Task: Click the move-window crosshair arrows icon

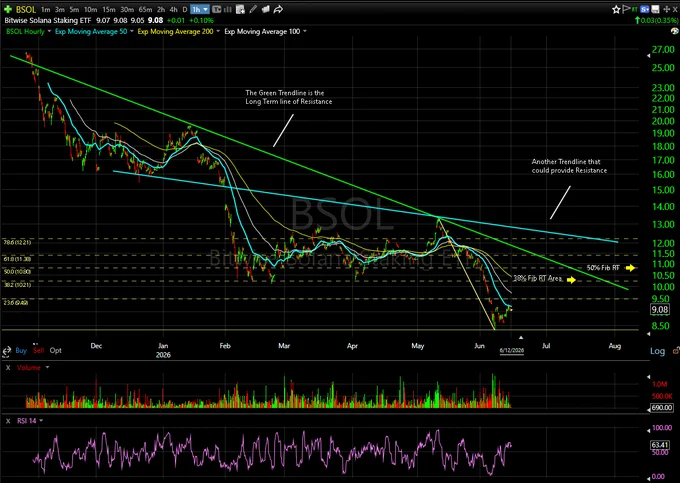Action: point(666,9)
